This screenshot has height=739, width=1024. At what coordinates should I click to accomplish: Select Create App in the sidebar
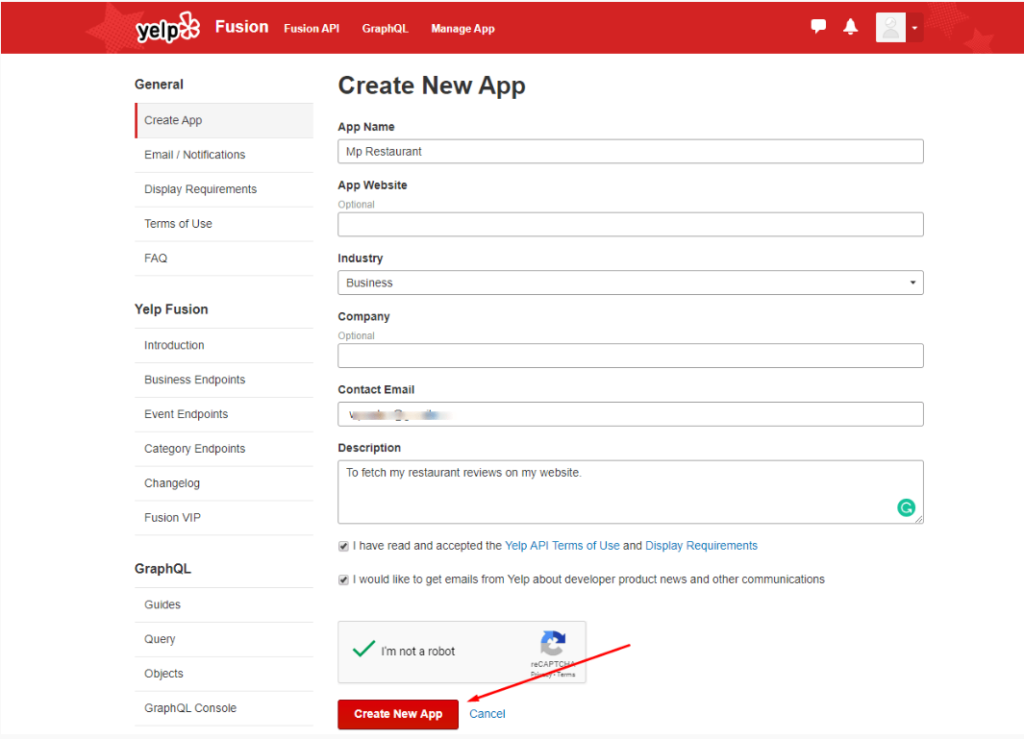click(224, 120)
